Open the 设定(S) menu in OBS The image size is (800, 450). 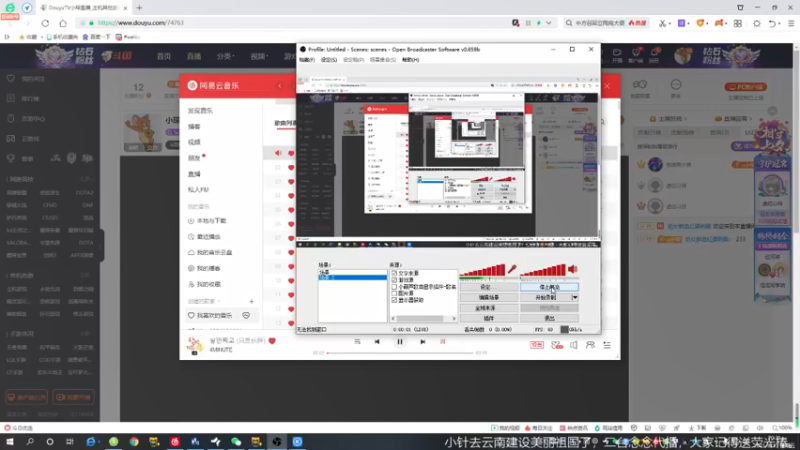click(329, 60)
